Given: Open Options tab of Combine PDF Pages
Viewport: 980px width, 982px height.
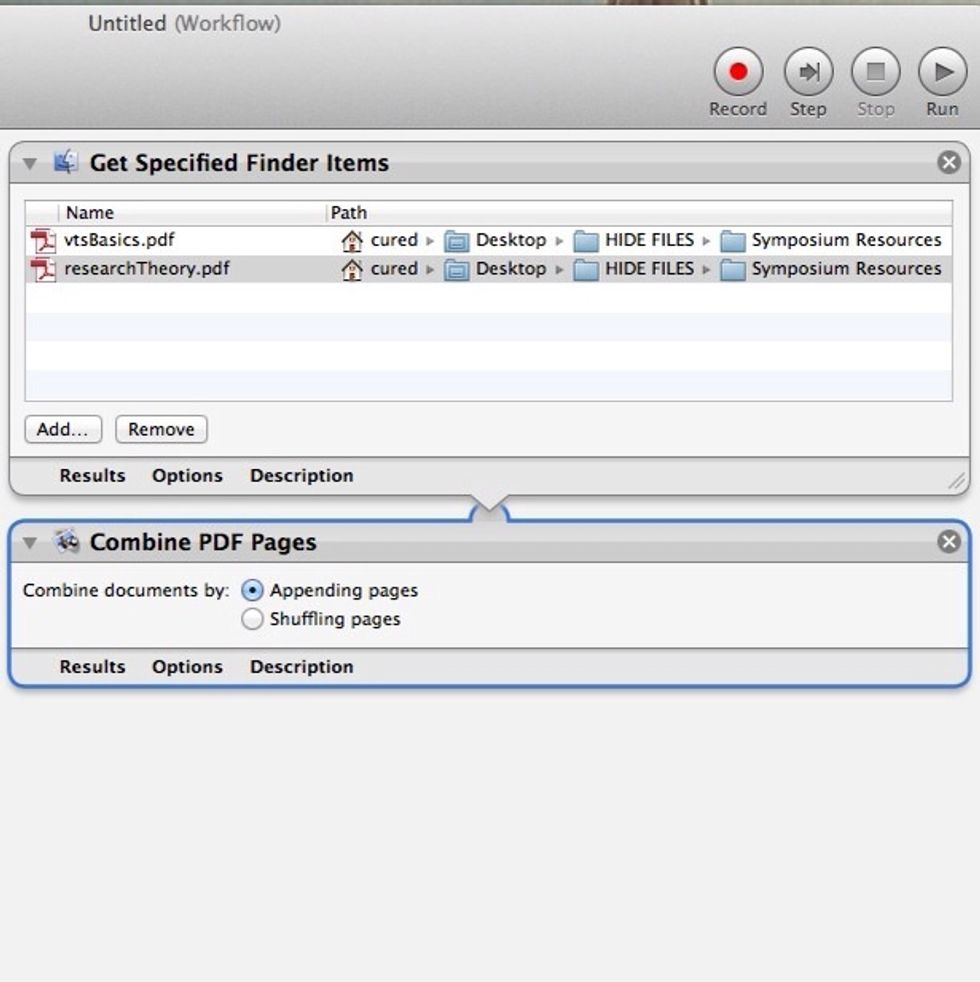Looking at the screenshot, I should pos(187,666).
